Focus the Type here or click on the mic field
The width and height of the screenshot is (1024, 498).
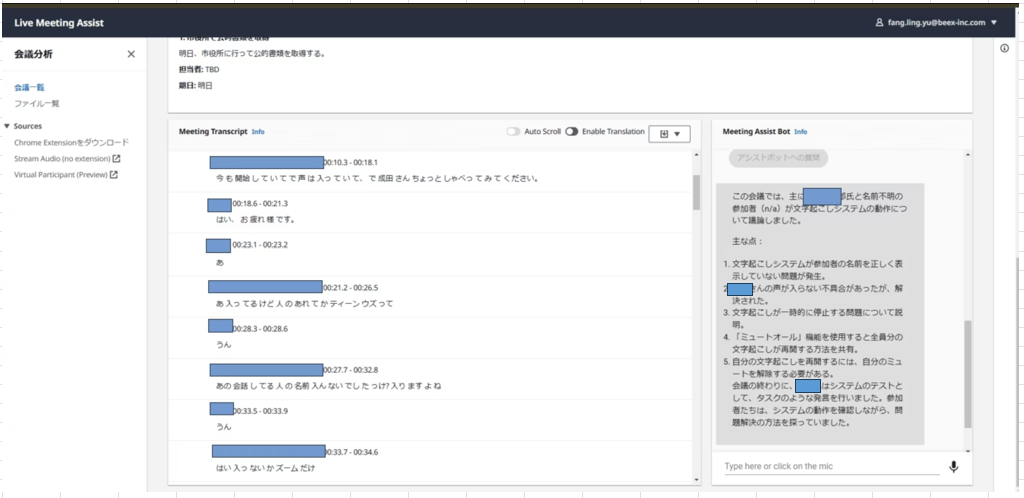click(832, 466)
